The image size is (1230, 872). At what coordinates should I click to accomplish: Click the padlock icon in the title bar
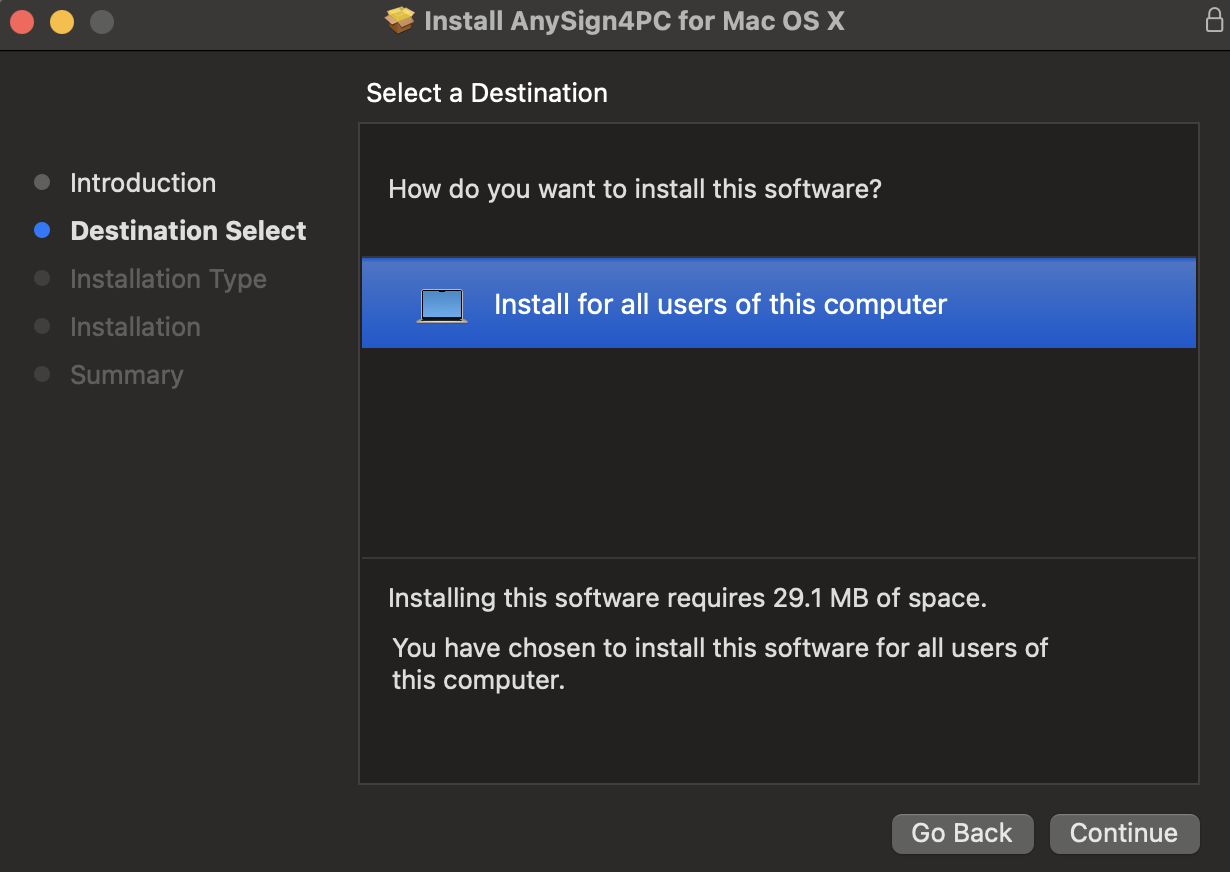point(1214,20)
